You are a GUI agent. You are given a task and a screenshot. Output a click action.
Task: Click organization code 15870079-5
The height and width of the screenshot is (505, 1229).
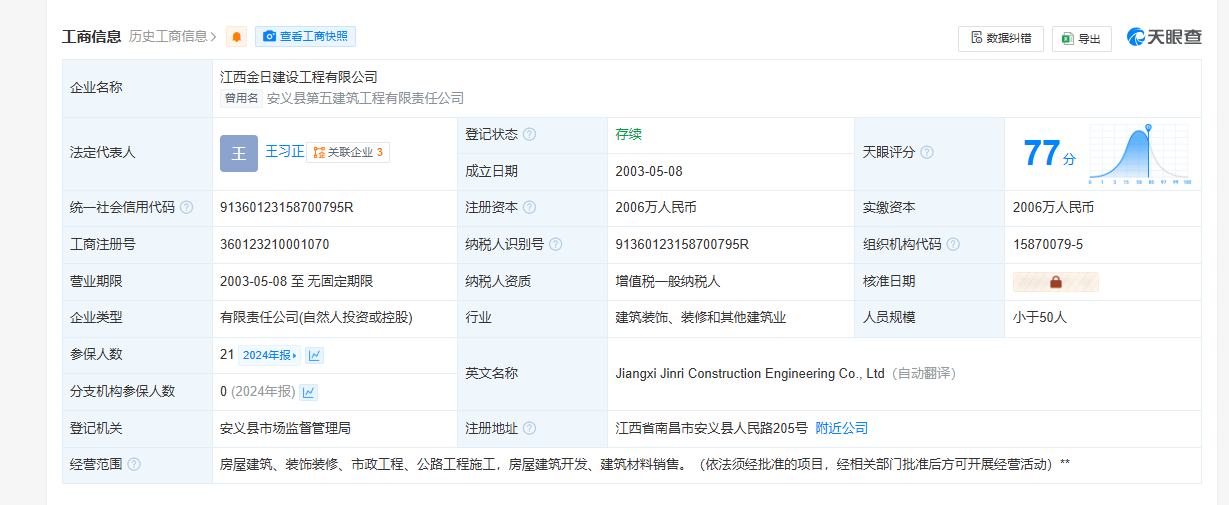click(x=1048, y=244)
